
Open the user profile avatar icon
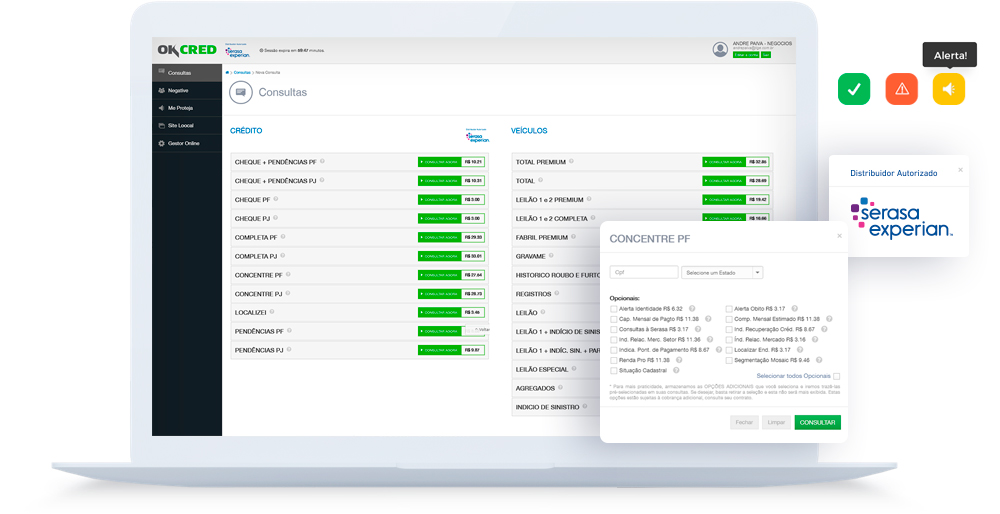click(720, 49)
